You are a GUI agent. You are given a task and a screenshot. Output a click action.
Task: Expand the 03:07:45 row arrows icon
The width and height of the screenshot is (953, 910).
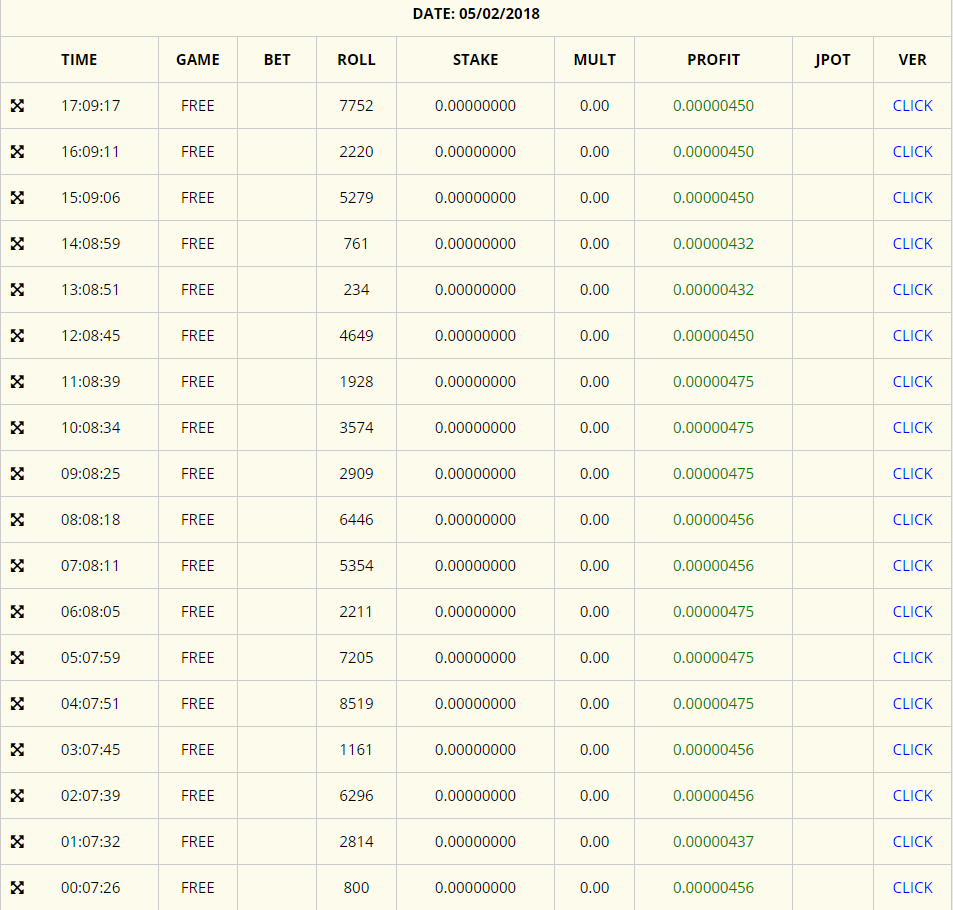pos(17,750)
